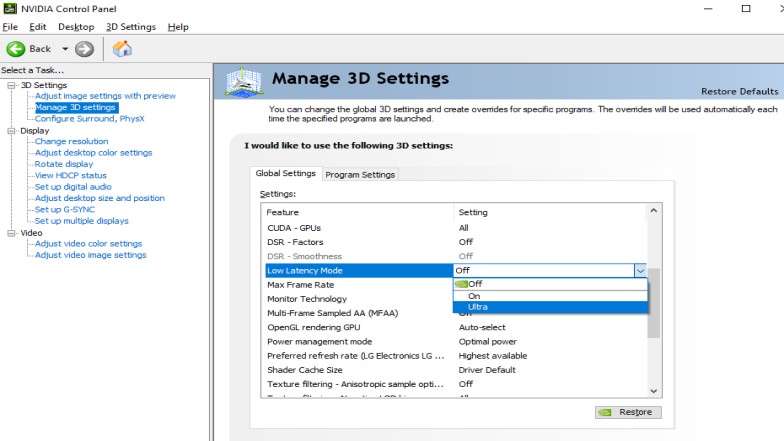This screenshot has height=441, width=784.
Task: Collapse the Display tree node
Action: point(11,131)
